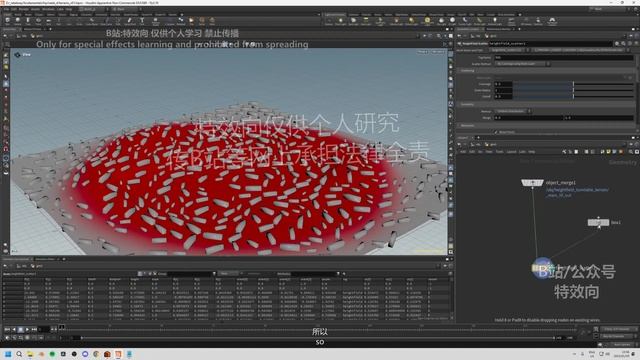Click the Tag Name input field
640x360 pixels.
pyautogui.click(x=564, y=58)
